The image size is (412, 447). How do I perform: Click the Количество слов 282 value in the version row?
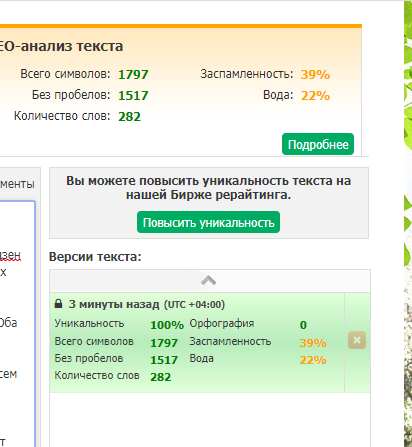(161, 377)
